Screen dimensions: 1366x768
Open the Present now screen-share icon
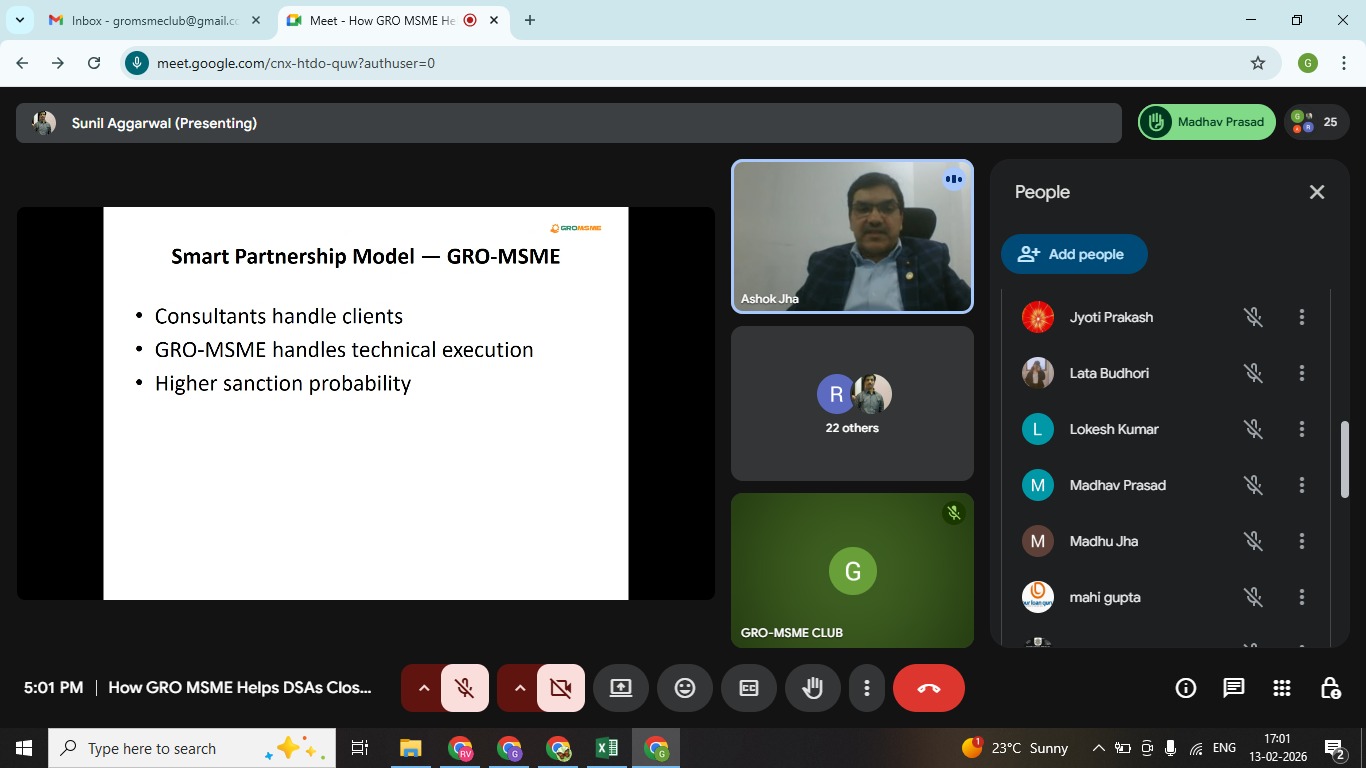click(621, 688)
